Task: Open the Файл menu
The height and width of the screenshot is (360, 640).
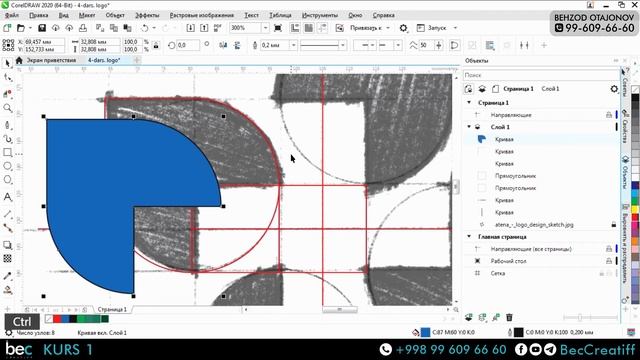Action: click(x=12, y=15)
